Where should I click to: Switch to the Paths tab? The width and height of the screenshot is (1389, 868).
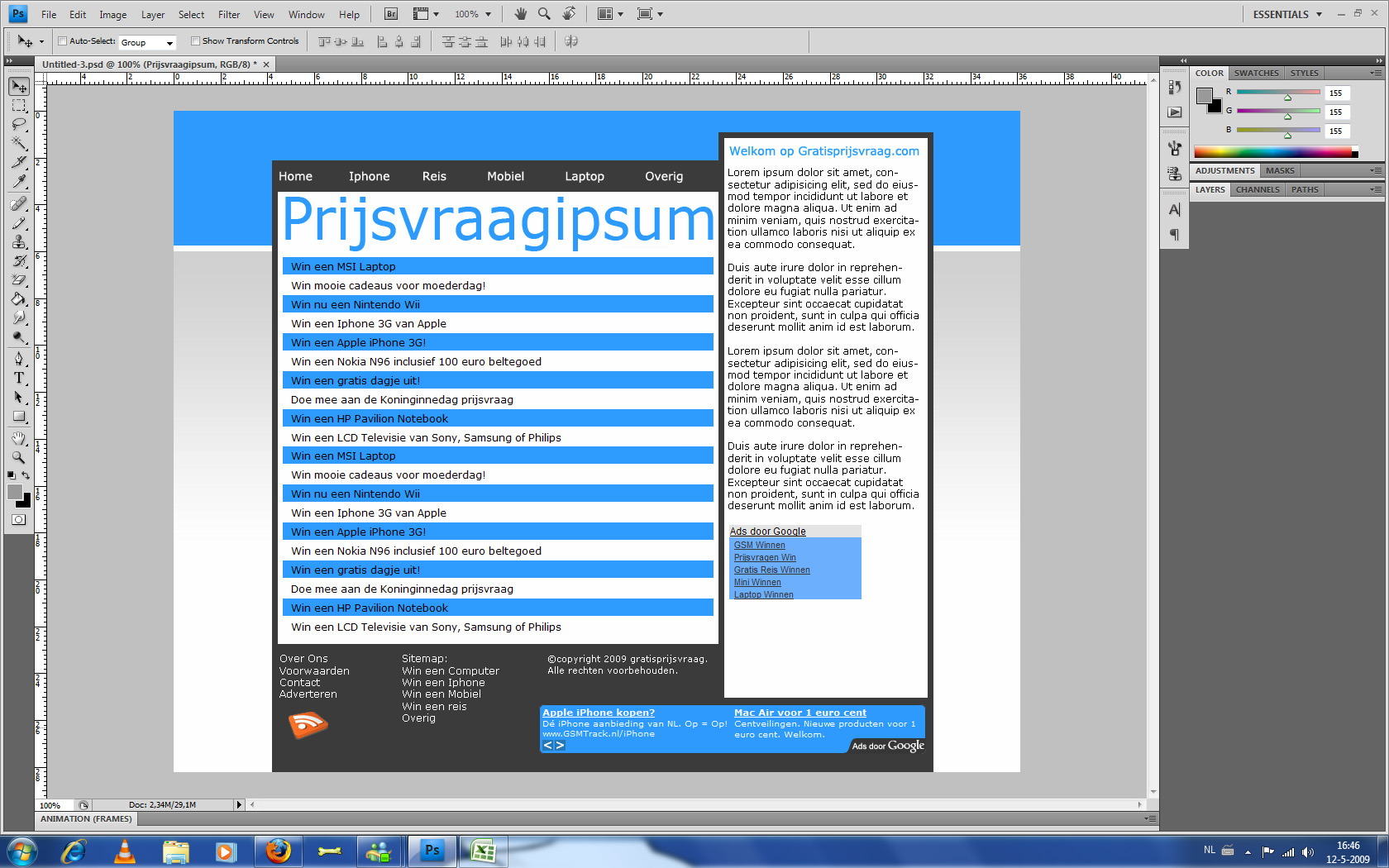click(x=1305, y=190)
